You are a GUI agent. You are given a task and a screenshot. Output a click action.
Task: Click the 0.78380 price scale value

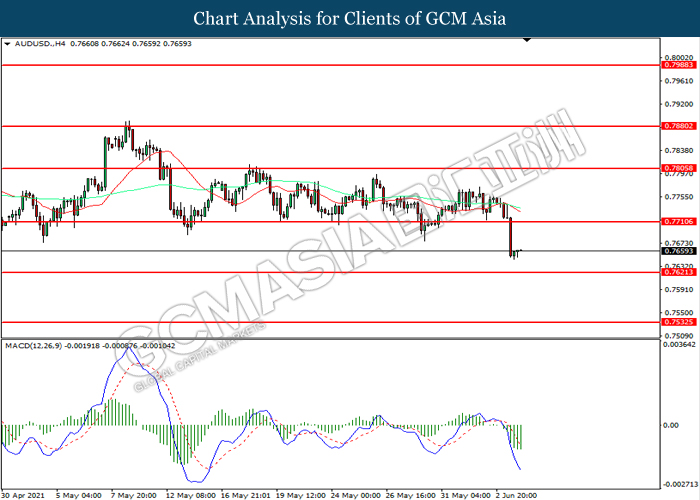click(x=679, y=150)
